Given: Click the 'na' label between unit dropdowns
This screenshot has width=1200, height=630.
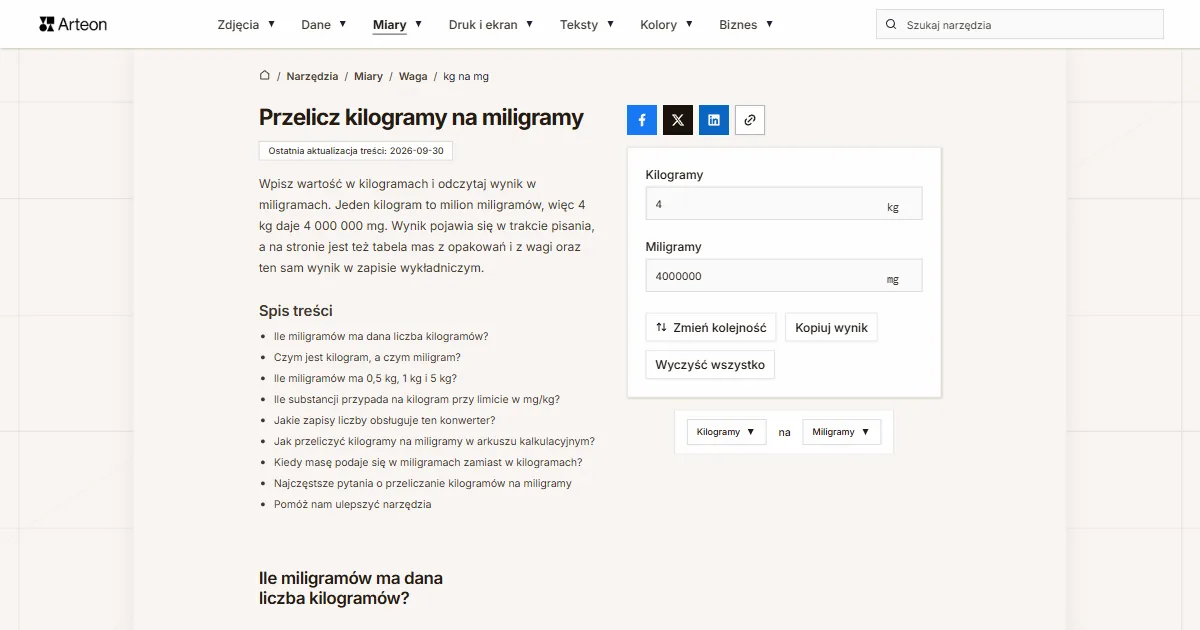Looking at the screenshot, I should pyautogui.click(x=784, y=432).
